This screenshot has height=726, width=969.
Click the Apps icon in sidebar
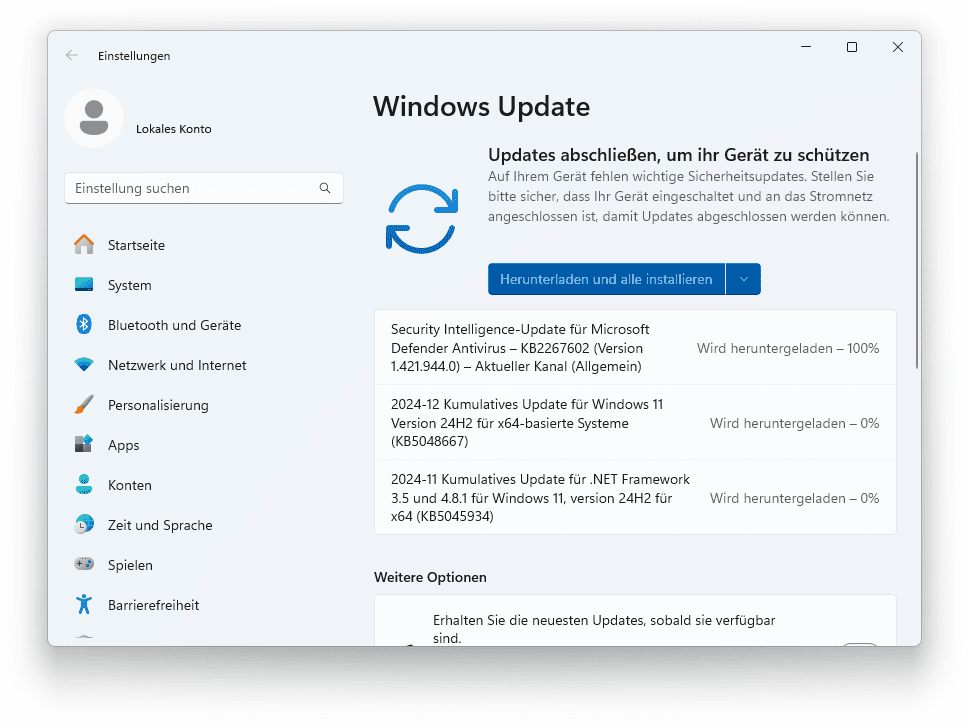(84, 444)
